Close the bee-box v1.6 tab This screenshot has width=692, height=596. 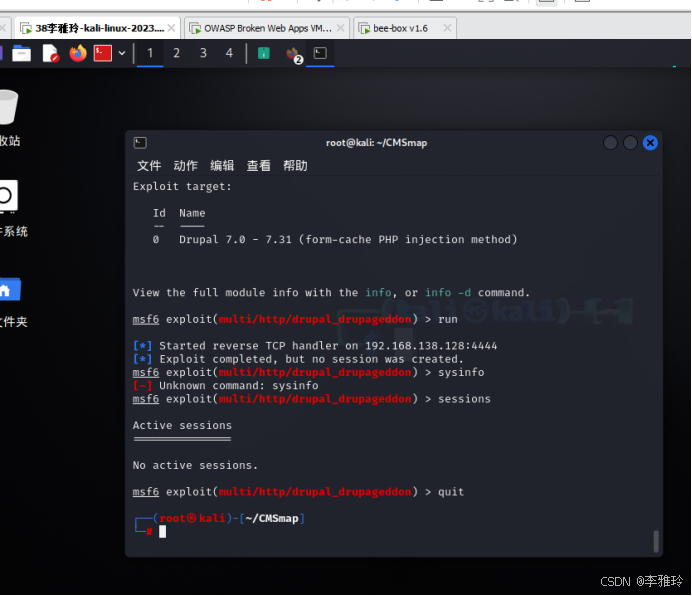(447, 28)
